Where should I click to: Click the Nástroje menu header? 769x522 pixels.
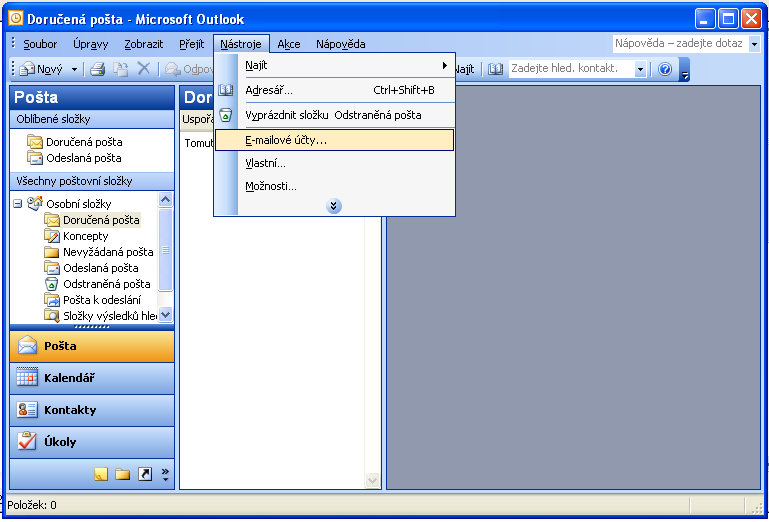(241, 44)
